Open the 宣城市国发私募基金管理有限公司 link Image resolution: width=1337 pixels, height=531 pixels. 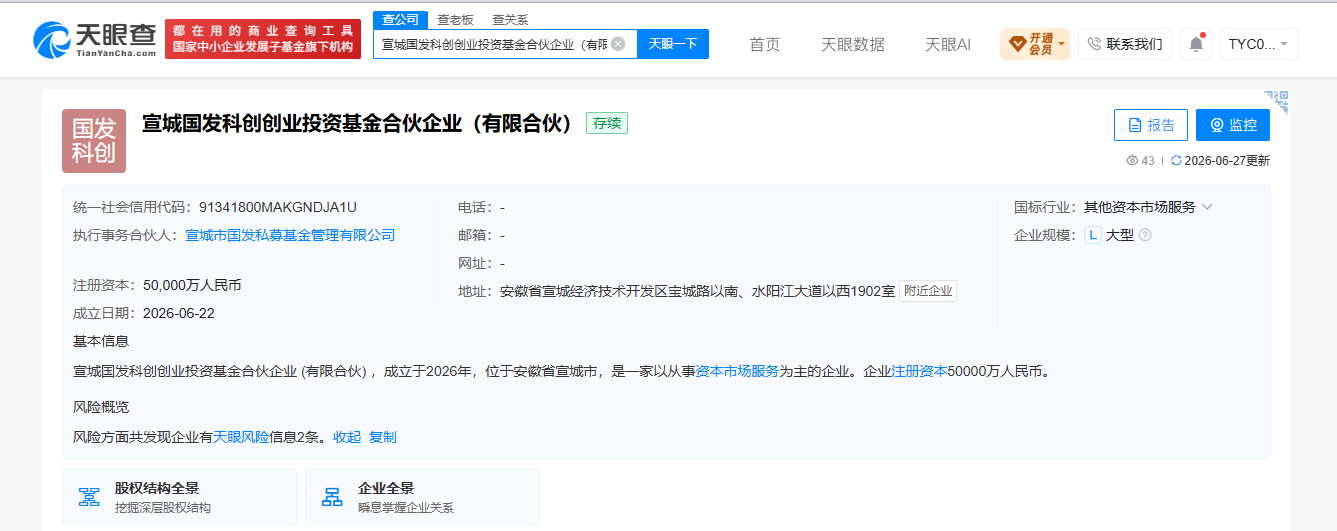pyautogui.click(x=290, y=235)
